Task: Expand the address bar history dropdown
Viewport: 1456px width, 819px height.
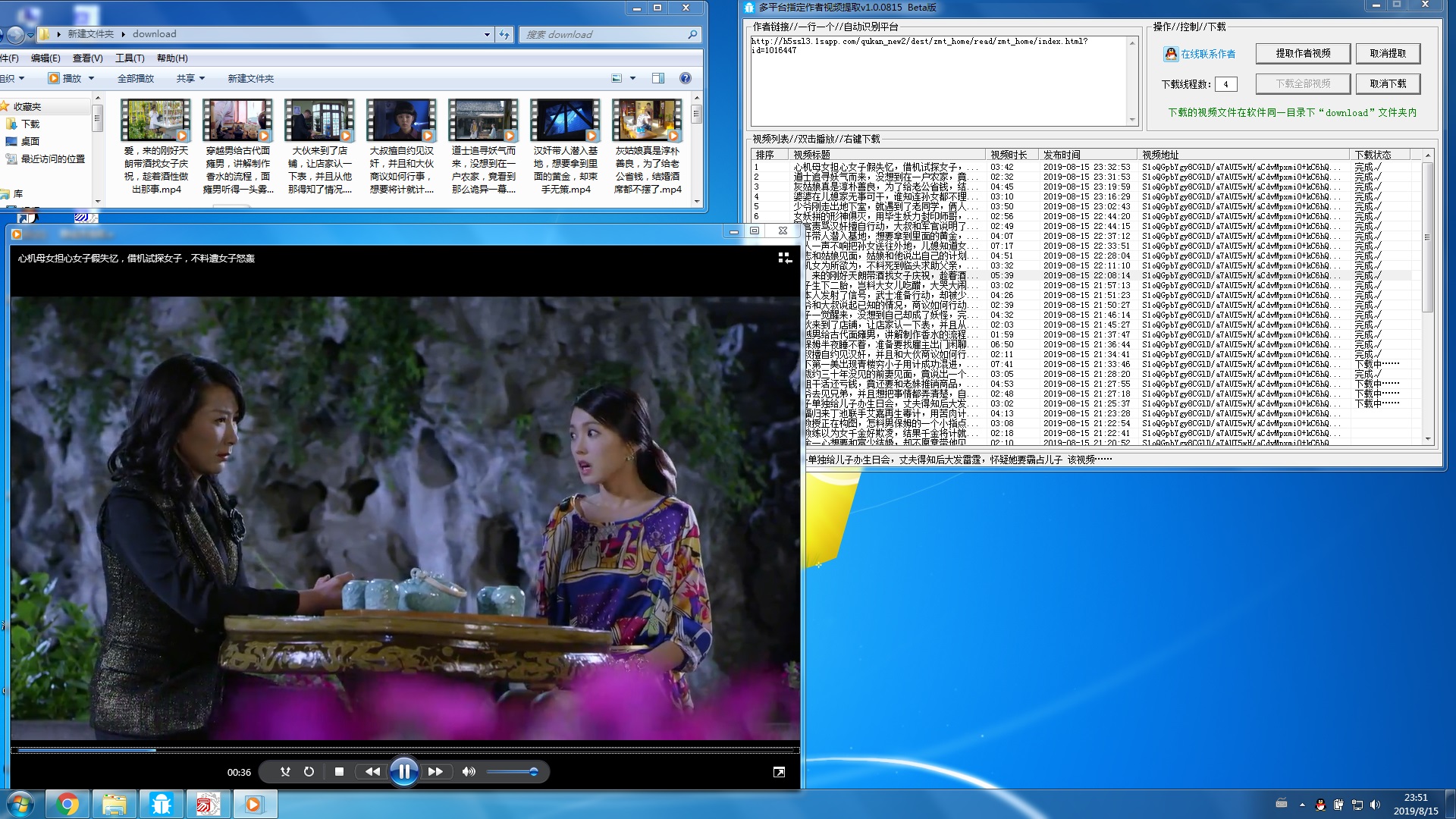Action: [487, 34]
